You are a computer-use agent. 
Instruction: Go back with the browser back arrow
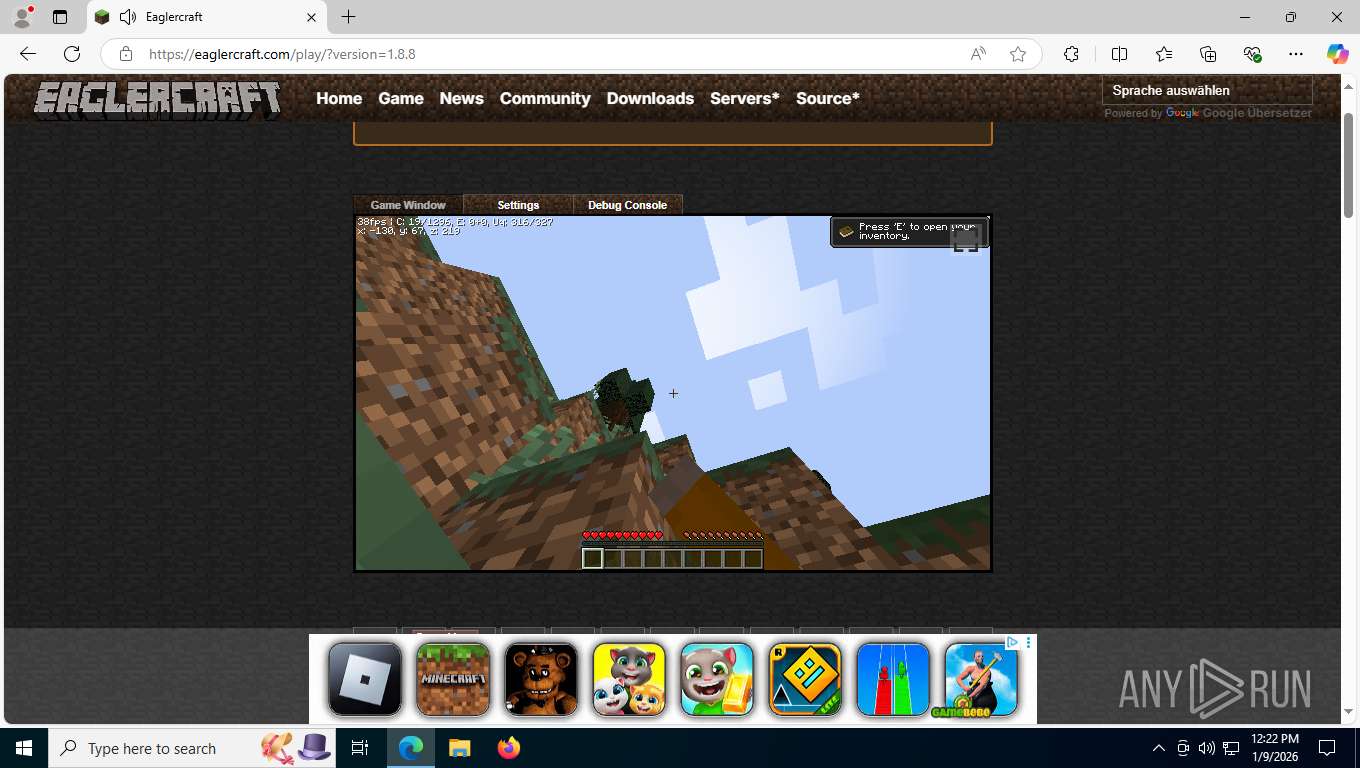28,54
